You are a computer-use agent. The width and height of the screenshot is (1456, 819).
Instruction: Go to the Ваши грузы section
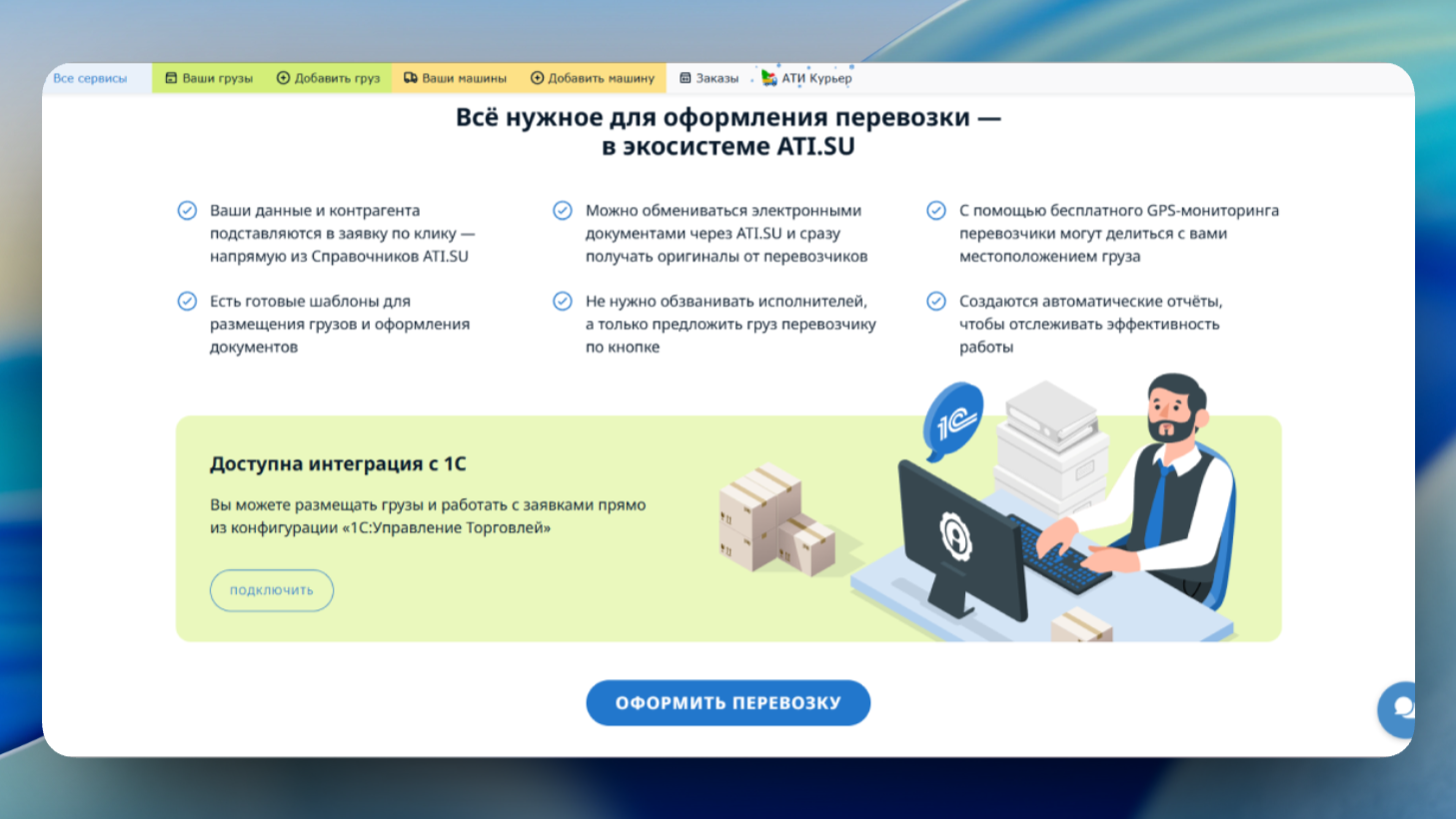click(x=209, y=78)
